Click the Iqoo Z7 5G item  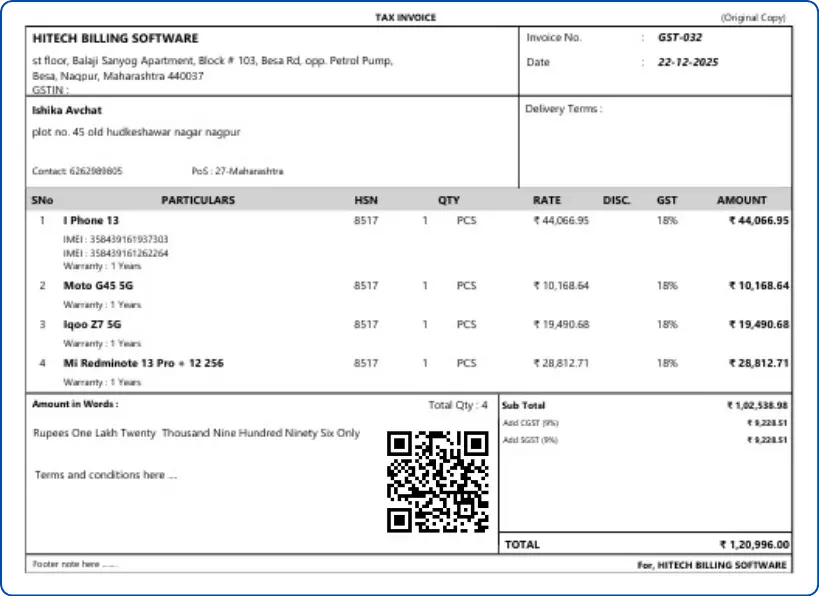[92, 325]
